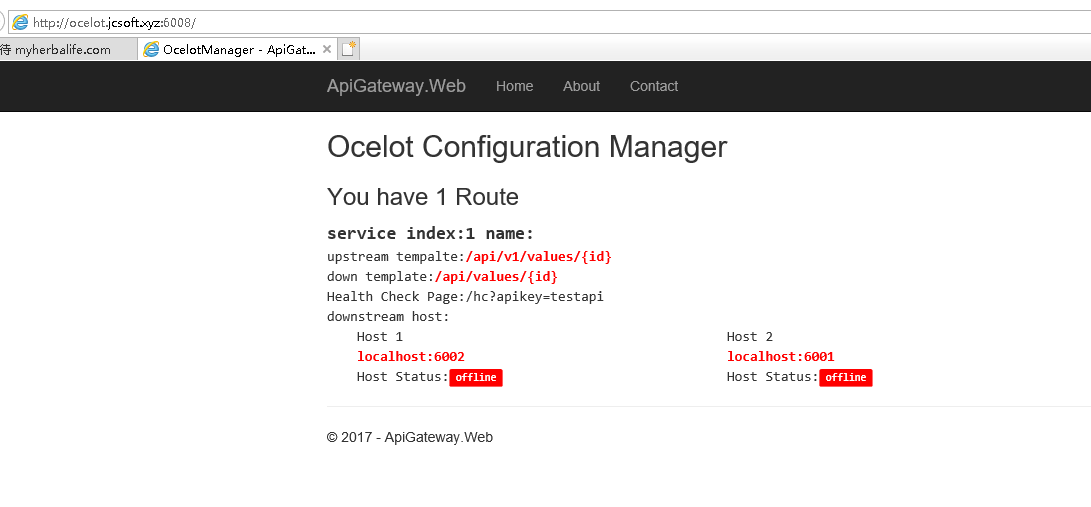
Task: Select the OcelotManager - ApiGateway tab
Action: coord(238,49)
